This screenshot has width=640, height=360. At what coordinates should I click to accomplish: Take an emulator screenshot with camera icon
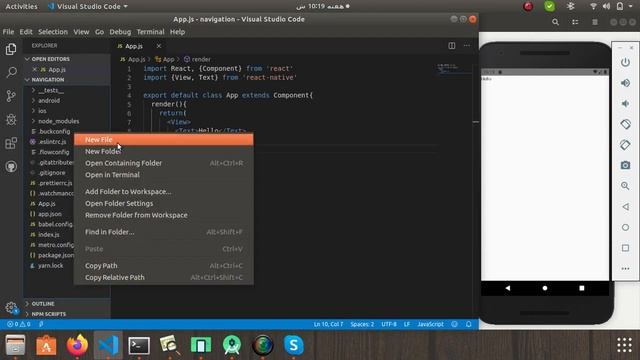625,165
